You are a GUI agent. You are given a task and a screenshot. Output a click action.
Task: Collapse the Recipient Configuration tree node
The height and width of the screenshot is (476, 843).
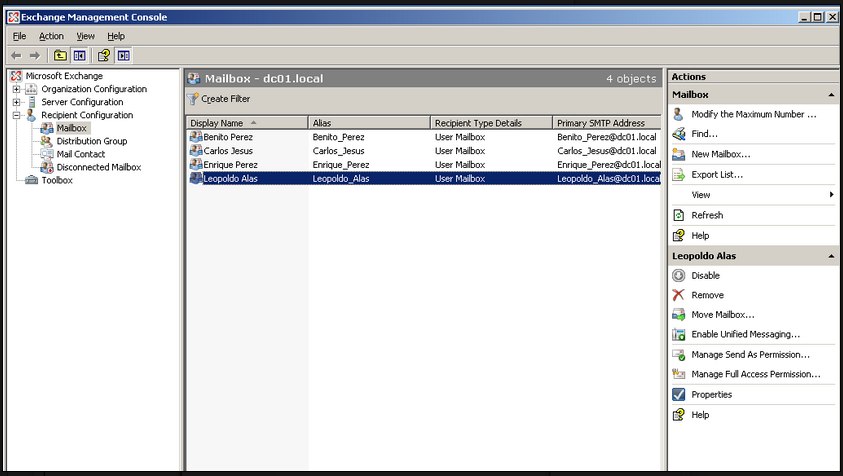[16, 115]
